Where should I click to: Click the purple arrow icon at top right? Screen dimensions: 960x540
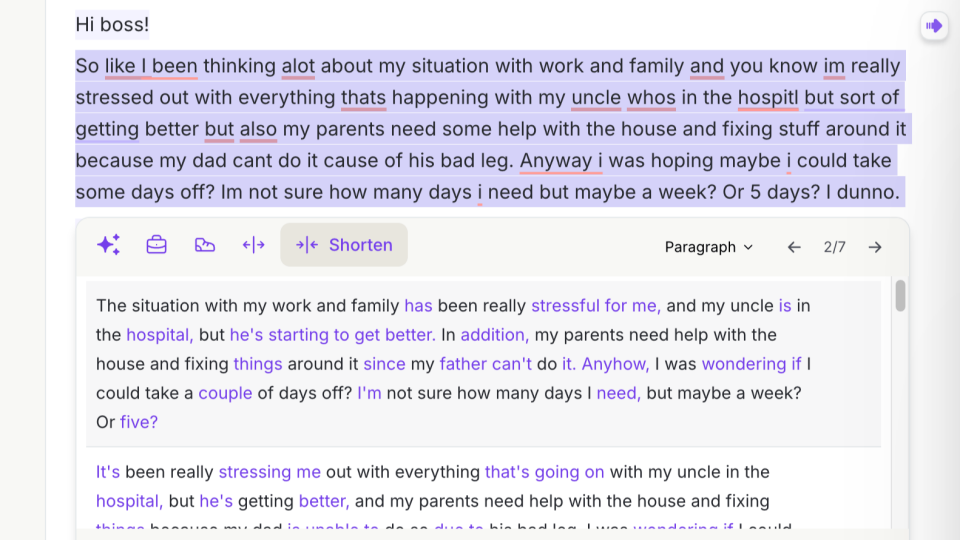tap(934, 26)
